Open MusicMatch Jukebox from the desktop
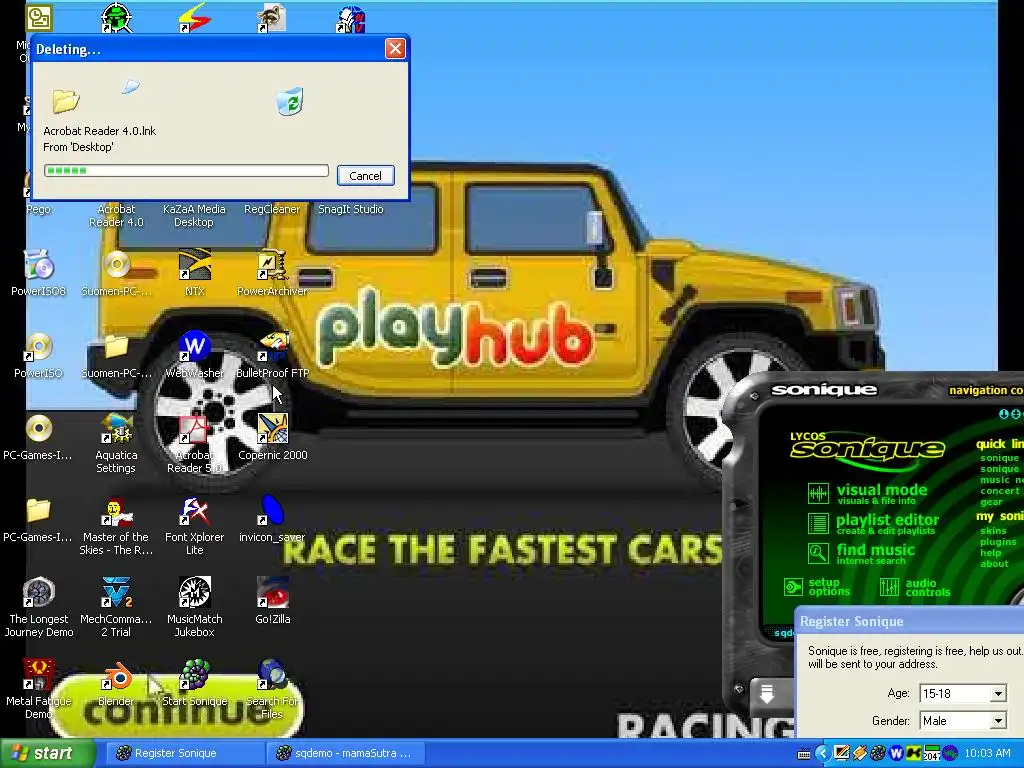The width and height of the screenshot is (1024, 768). [195, 607]
